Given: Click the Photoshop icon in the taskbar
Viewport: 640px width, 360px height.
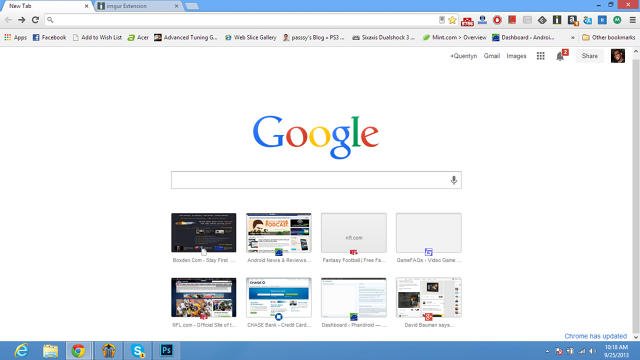Looking at the screenshot, I should click(x=166, y=351).
